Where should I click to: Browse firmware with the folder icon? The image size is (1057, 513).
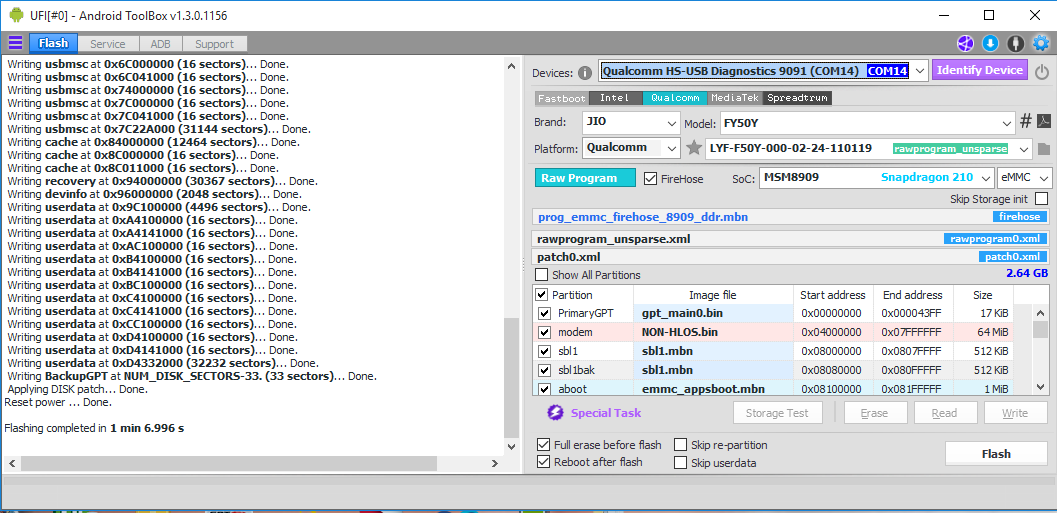pos(1044,148)
